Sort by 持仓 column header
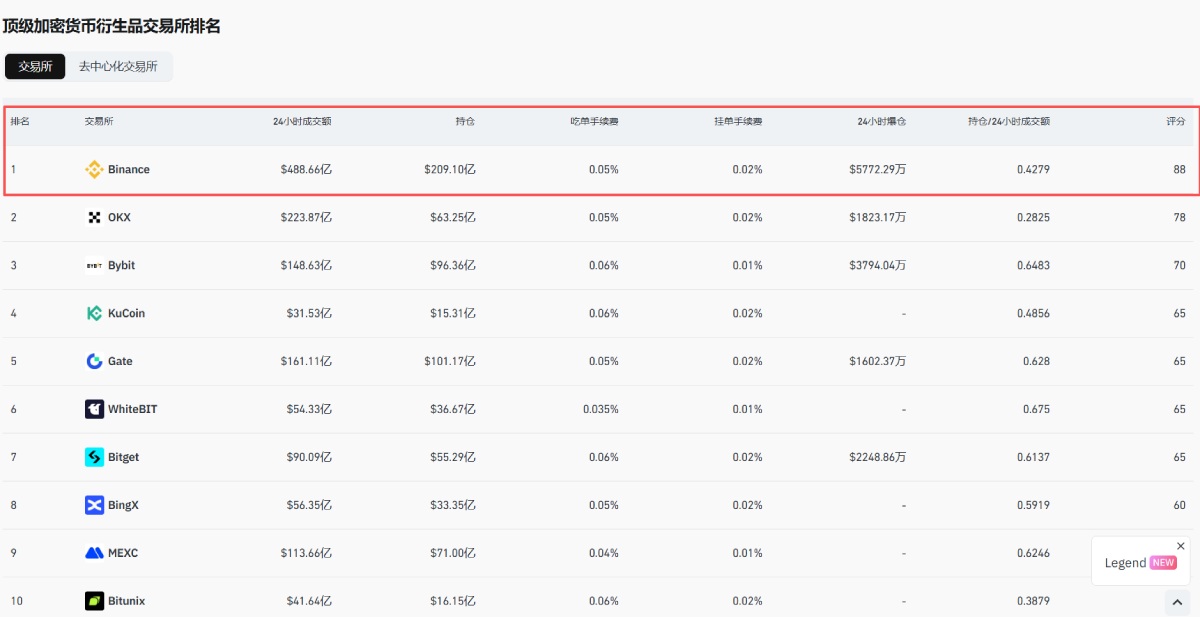This screenshot has width=1200, height=617. (465, 121)
